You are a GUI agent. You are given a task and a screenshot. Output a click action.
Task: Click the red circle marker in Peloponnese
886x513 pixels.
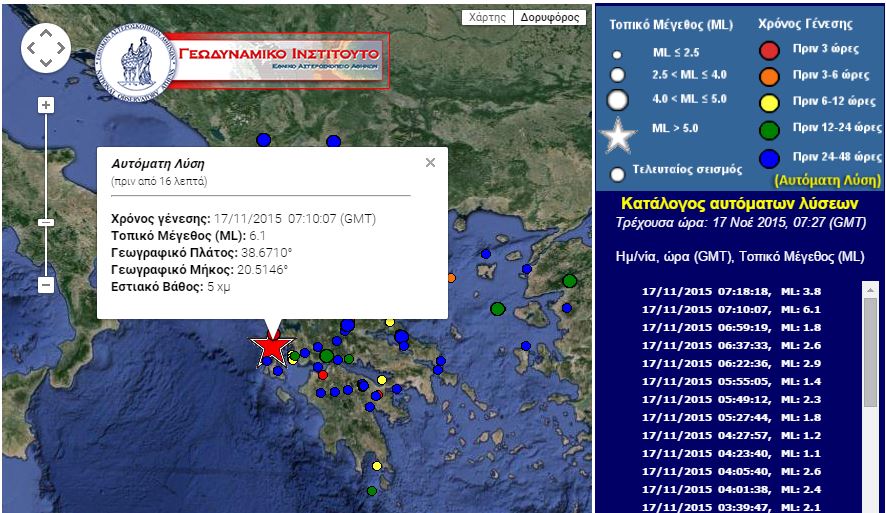pos(323,375)
